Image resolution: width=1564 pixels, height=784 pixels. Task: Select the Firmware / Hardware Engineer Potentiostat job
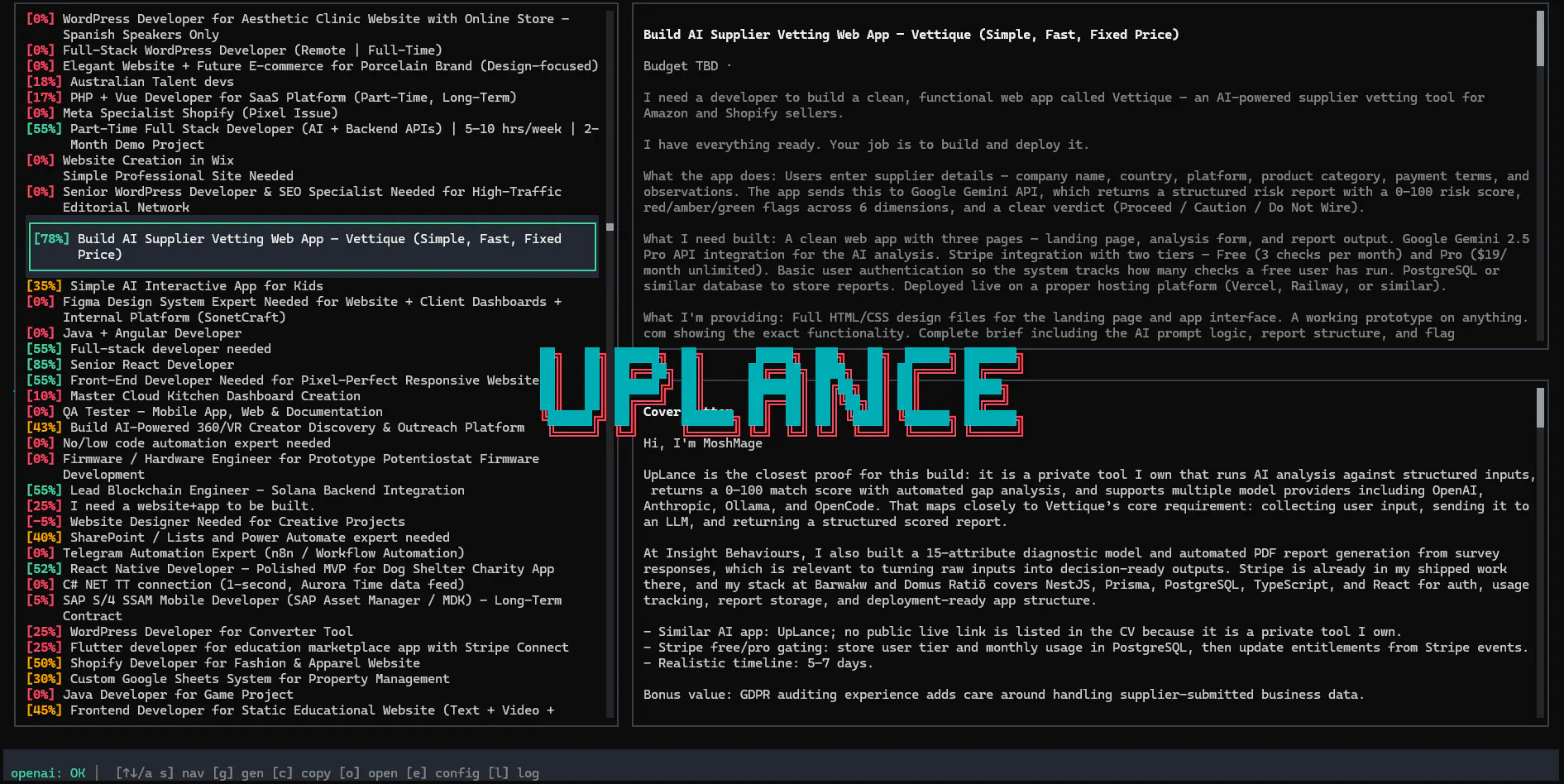[x=313, y=466]
